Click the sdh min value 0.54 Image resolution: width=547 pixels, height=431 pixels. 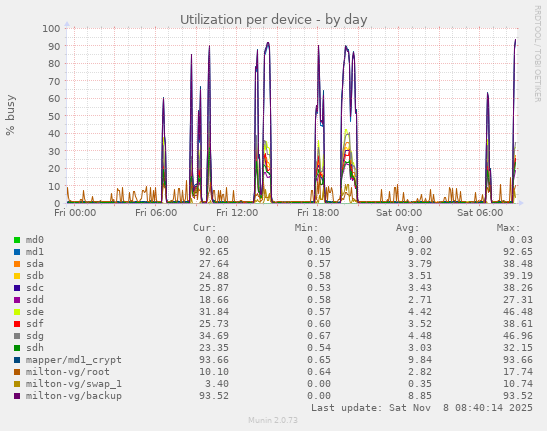(x=319, y=348)
